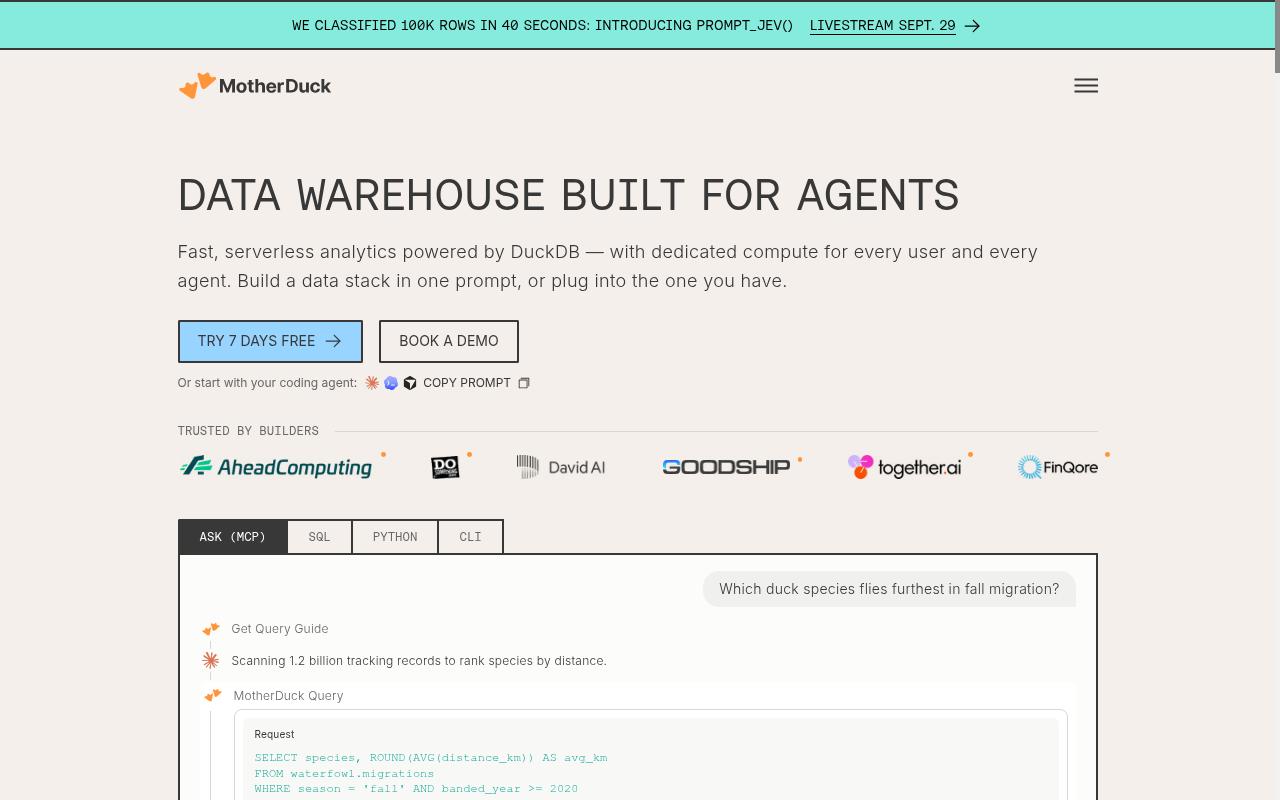Click the TRY 7 DAYS FREE button
Image resolution: width=1280 pixels, height=800 pixels.
click(270, 341)
